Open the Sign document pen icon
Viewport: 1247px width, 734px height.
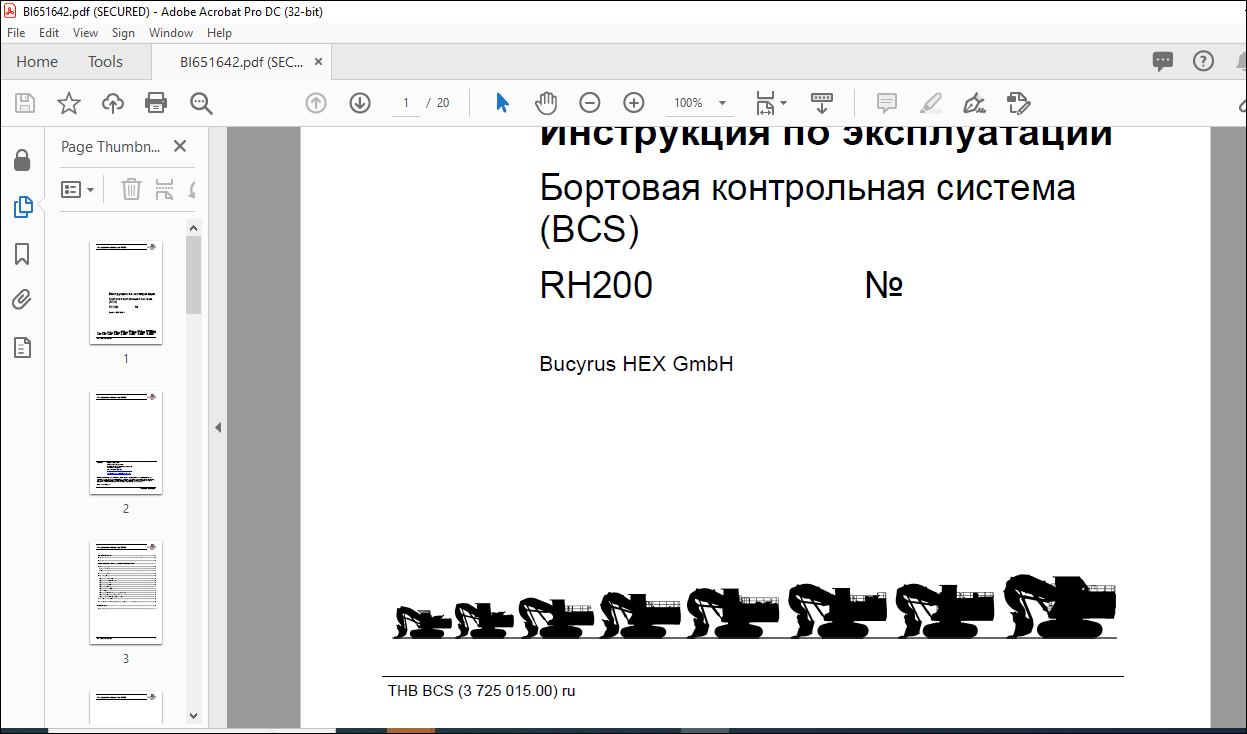pyautogui.click(x=974, y=103)
